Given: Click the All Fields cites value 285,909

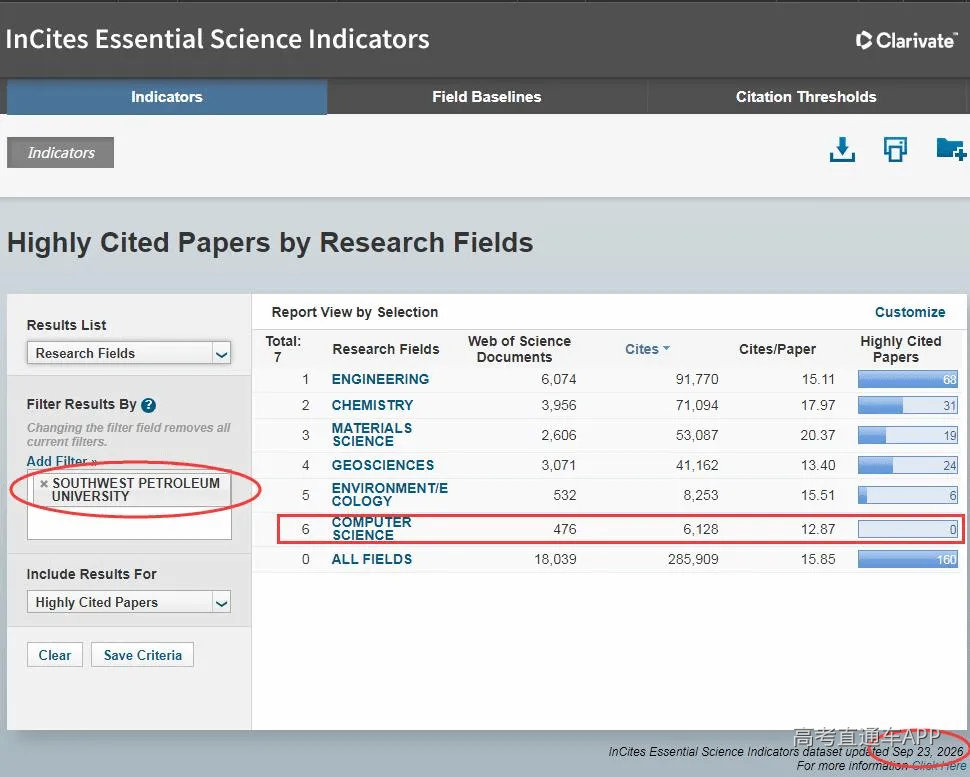Looking at the screenshot, I should coord(693,559).
